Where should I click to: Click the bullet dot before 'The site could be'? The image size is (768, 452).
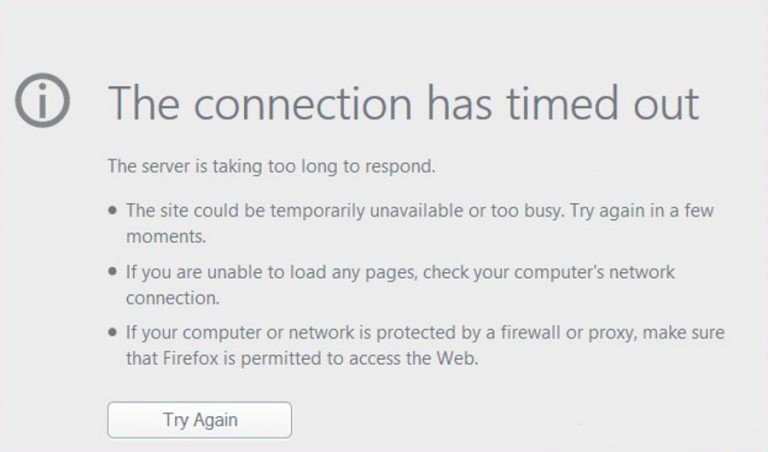(x=112, y=212)
